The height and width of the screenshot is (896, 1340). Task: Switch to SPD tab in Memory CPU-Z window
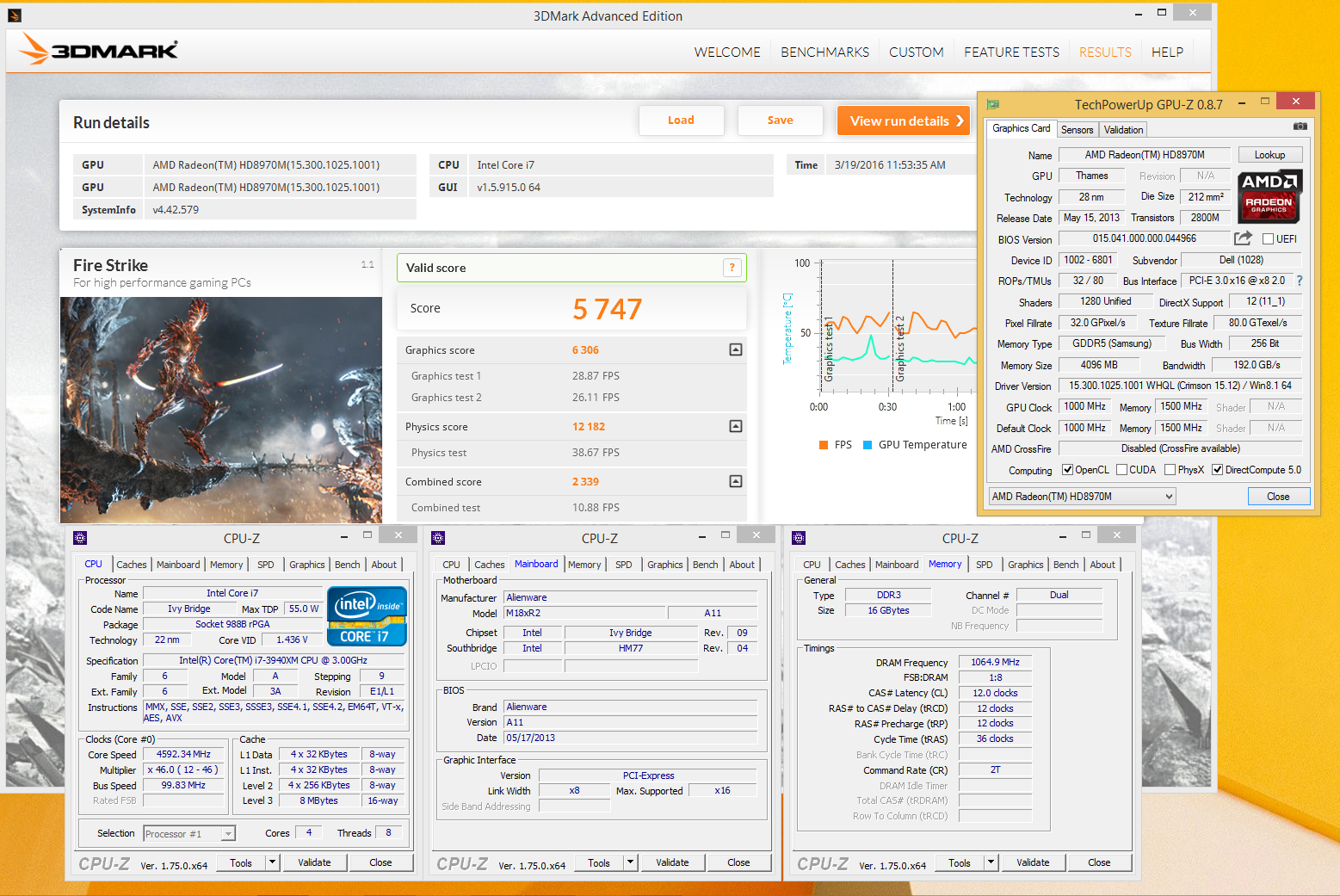[x=984, y=565]
